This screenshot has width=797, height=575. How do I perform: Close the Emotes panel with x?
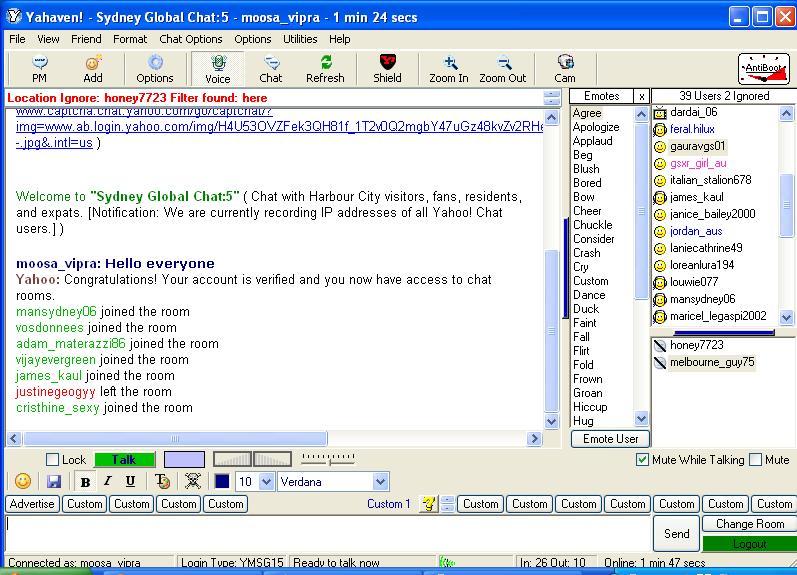pos(642,96)
